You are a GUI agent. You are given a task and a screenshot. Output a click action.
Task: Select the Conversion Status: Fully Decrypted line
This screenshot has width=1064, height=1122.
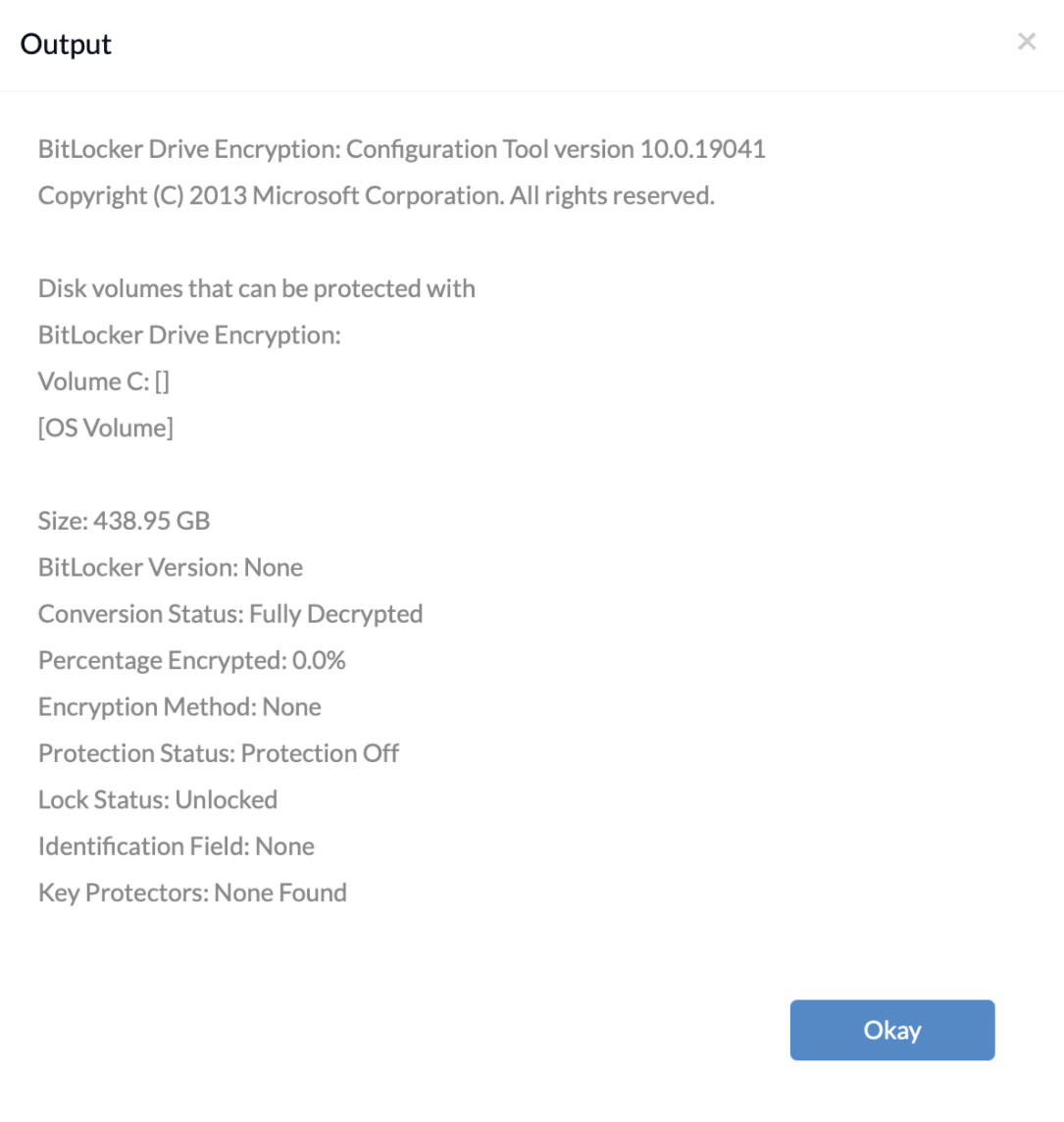coord(229,614)
